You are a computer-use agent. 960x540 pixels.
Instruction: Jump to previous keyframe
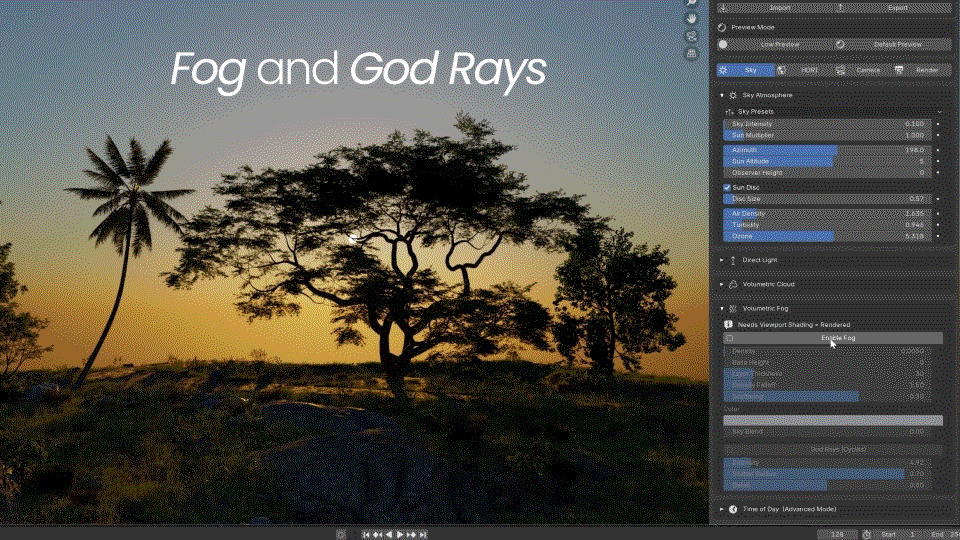coord(377,534)
